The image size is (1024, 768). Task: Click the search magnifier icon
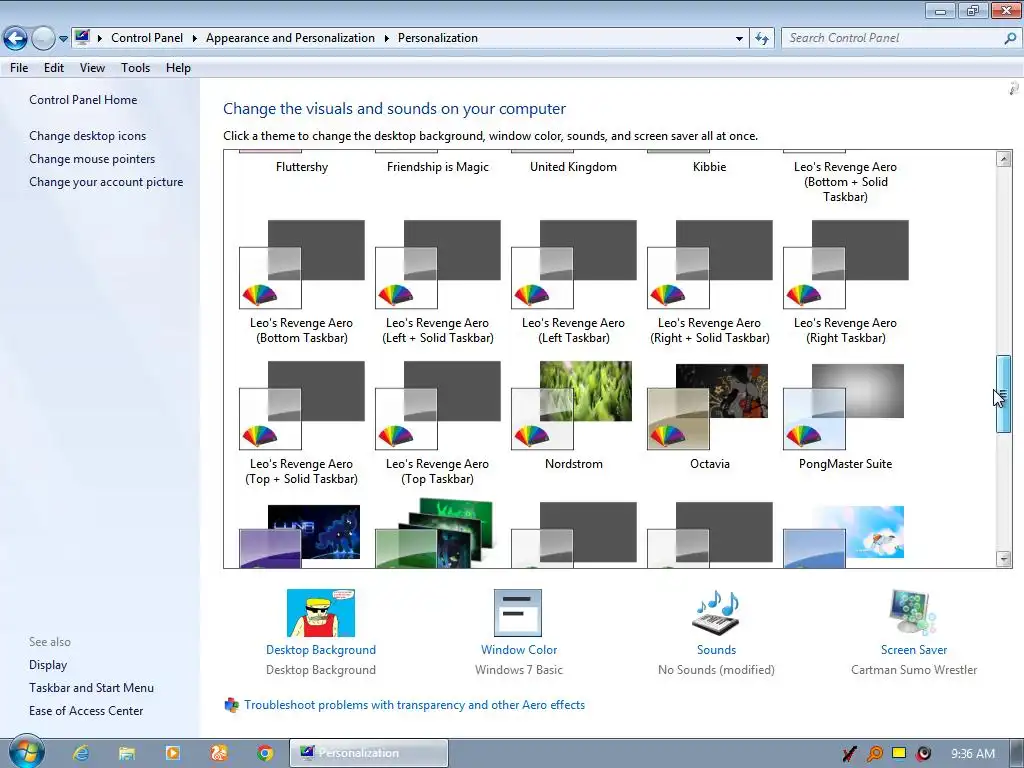tap(1010, 39)
